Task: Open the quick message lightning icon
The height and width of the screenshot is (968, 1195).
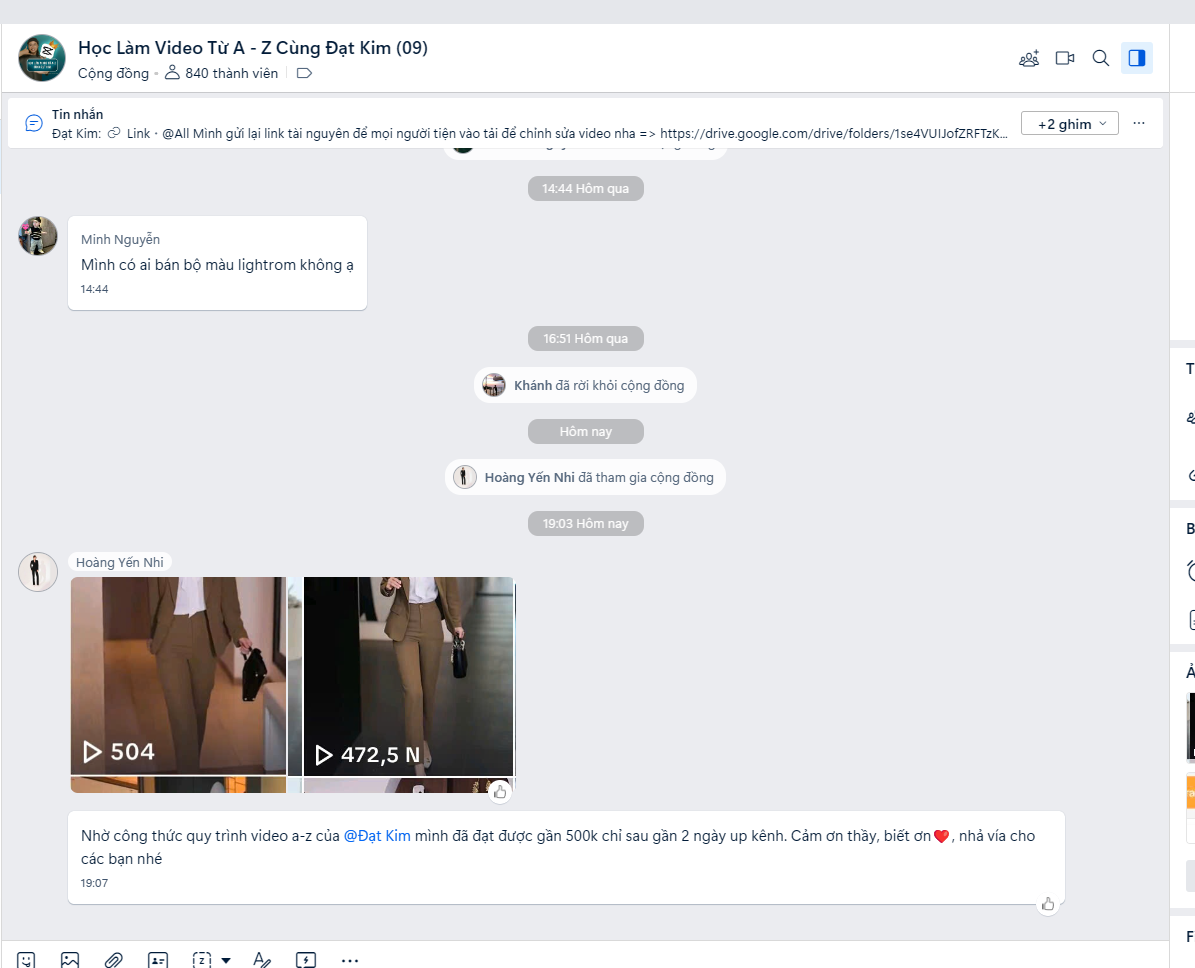Action: [x=306, y=959]
